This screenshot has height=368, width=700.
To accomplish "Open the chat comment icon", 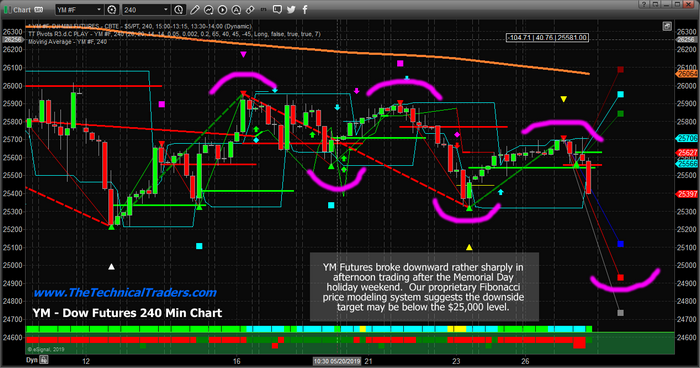I will tap(277, 9).
